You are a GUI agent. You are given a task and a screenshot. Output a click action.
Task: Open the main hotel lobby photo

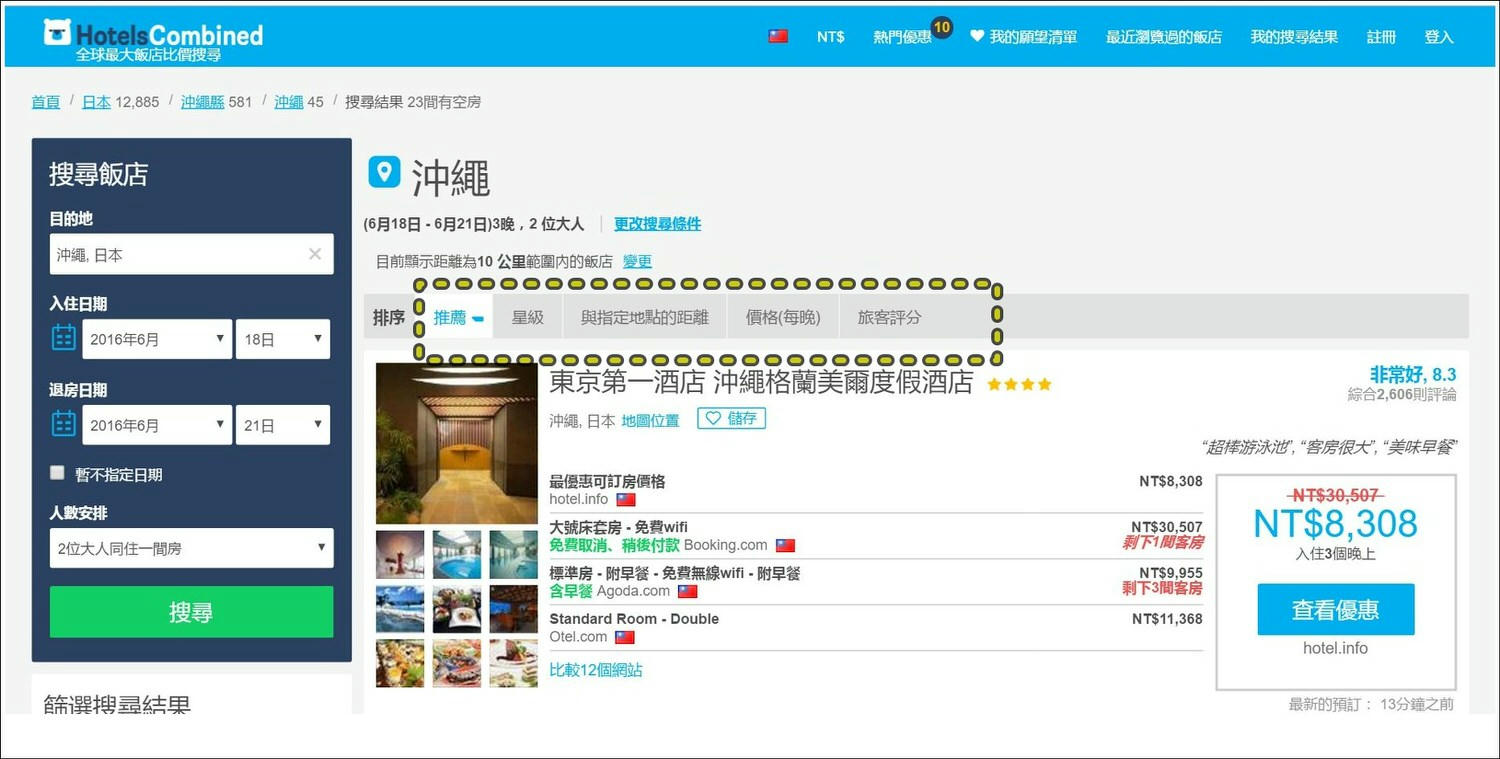pos(457,444)
